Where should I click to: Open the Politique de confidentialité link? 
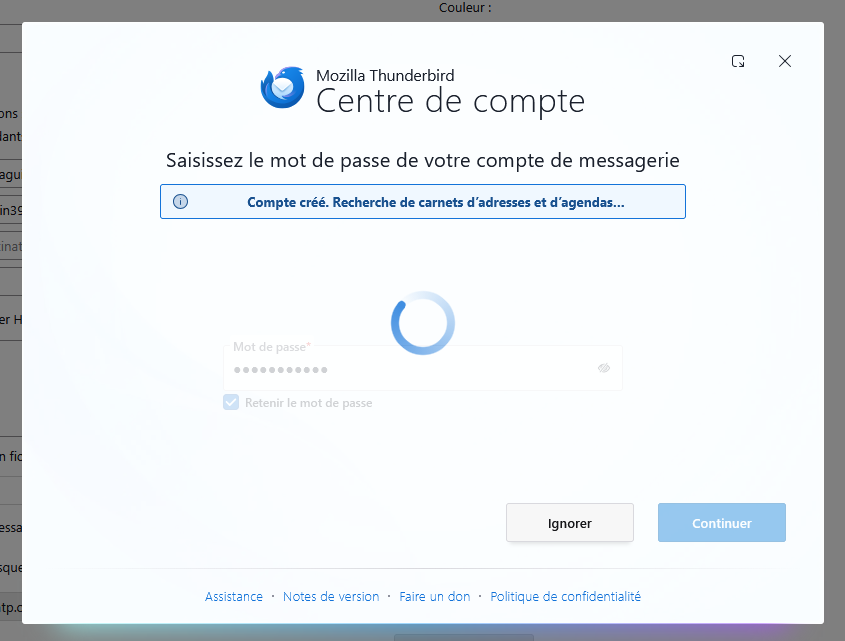pos(565,596)
